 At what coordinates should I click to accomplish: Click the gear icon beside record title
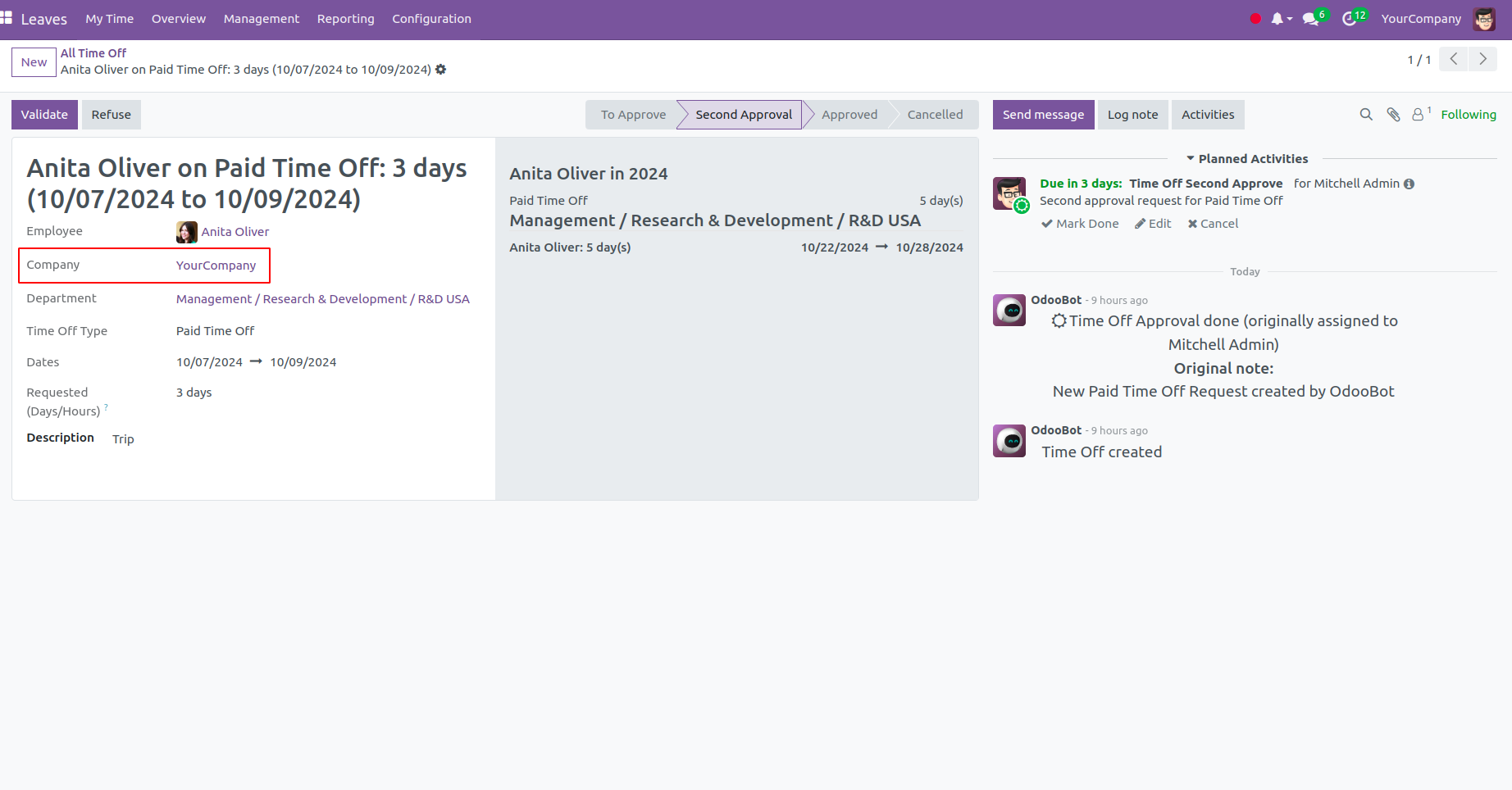[x=441, y=70]
